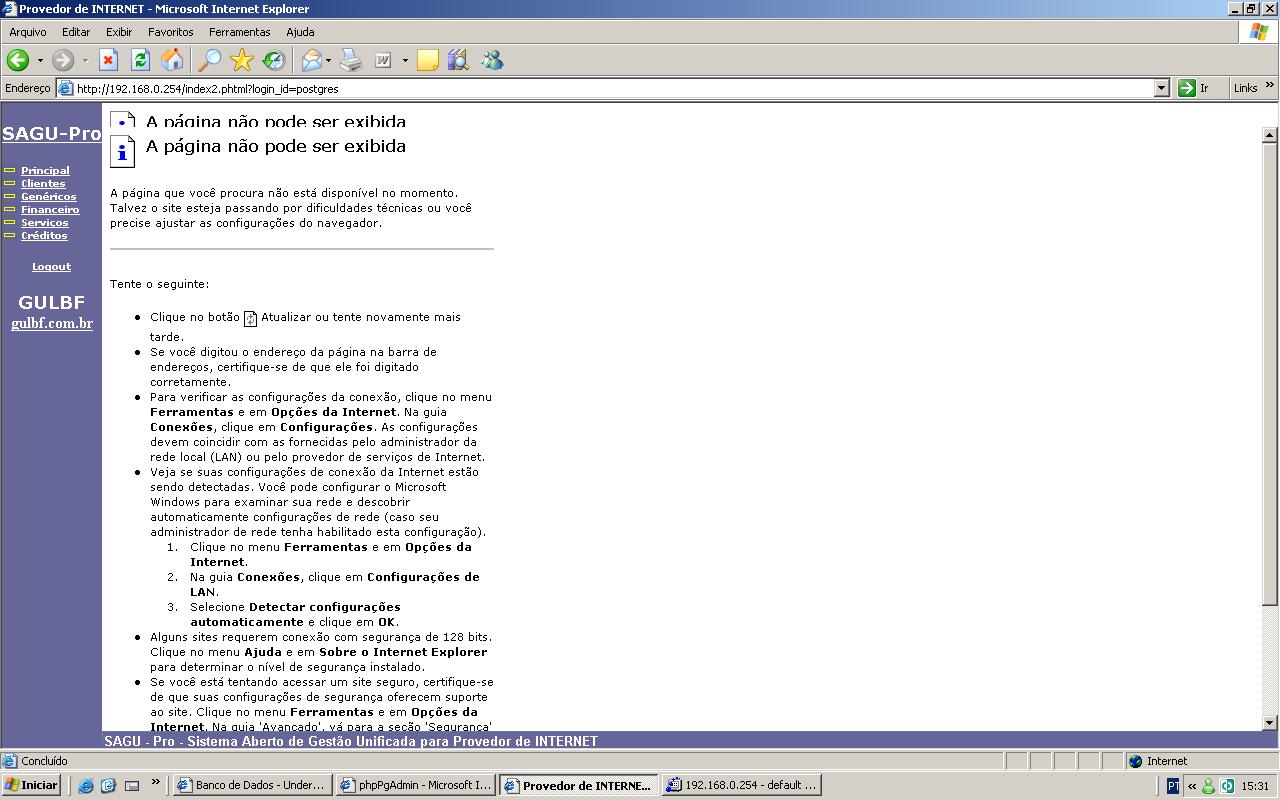Click the Windows flag throbber logo
Viewport: 1280px width, 800px height.
pos(1258,32)
